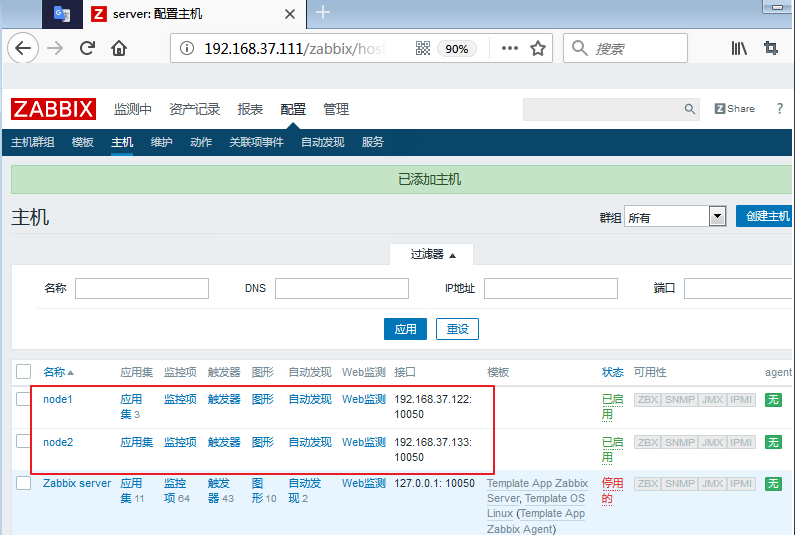Click the 90% zoom indicator
The image size is (795, 535).
coord(456,49)
